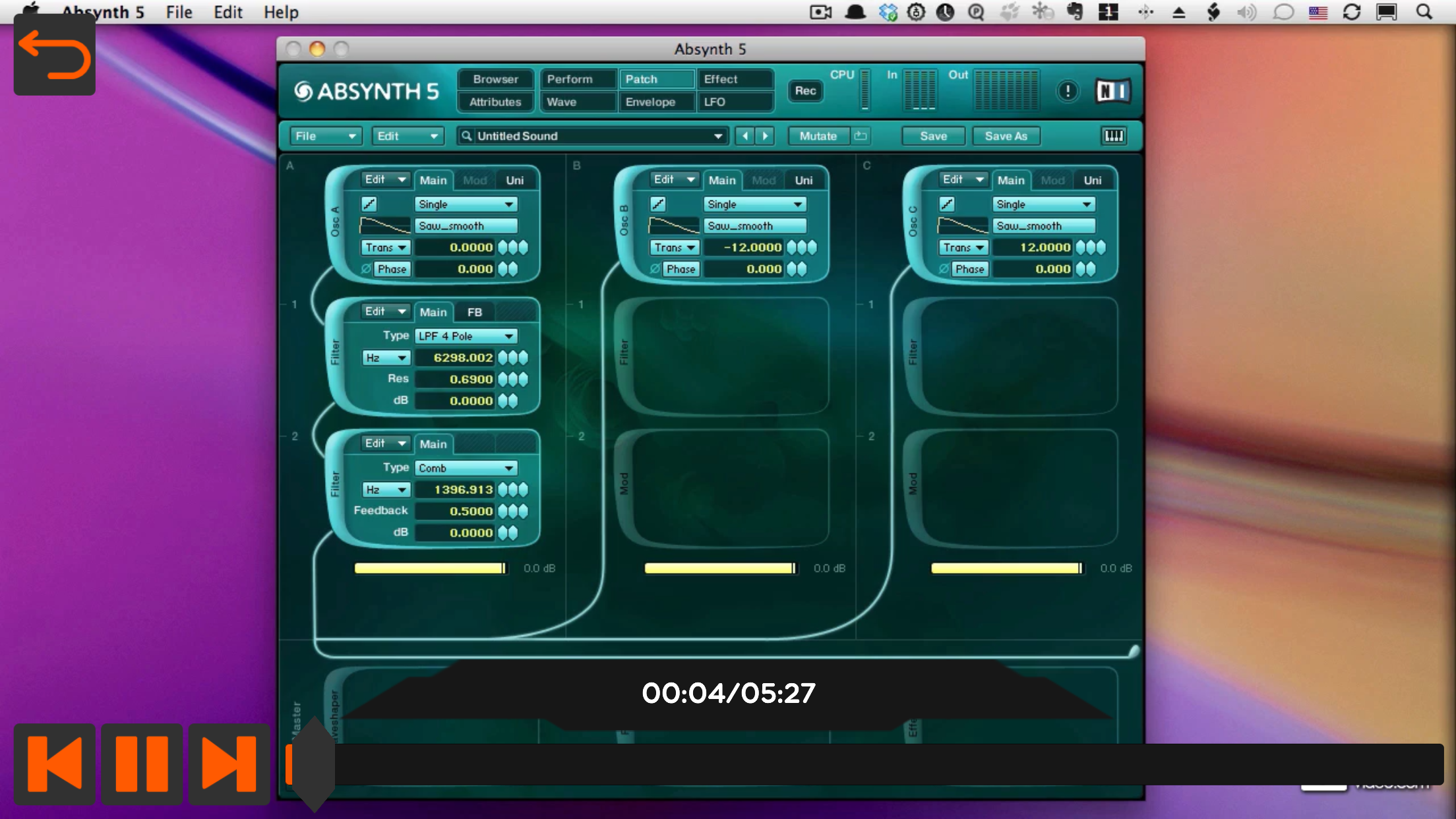Click the next sound arrow icon
This screenshot has width=1456, height=819.
pos(765,136)
